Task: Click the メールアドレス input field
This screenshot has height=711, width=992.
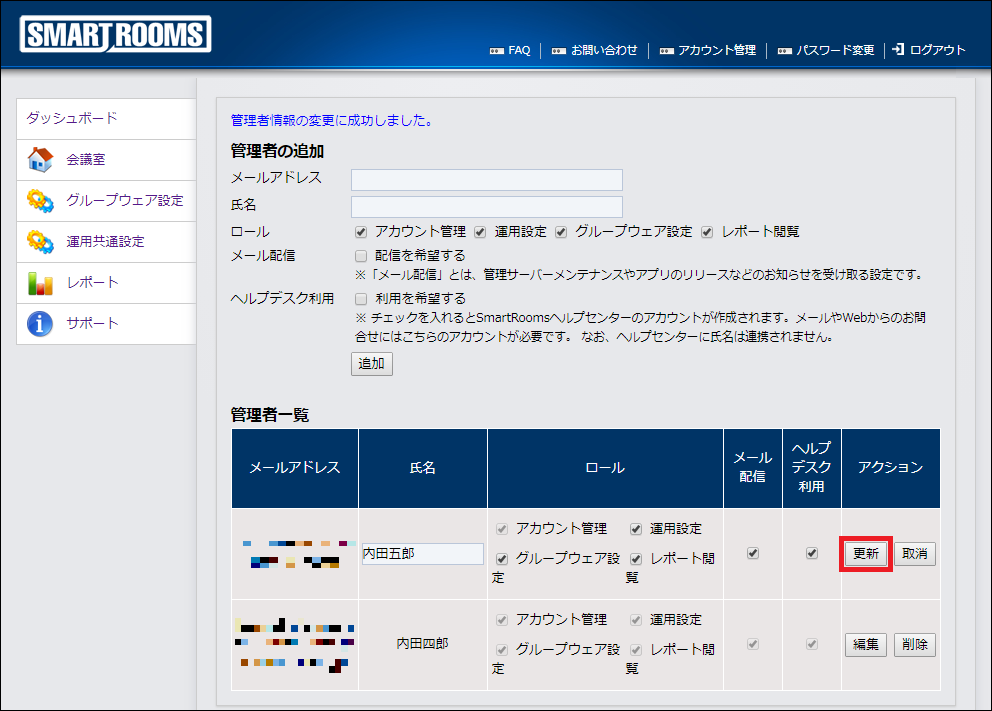Action: point(486,180)
